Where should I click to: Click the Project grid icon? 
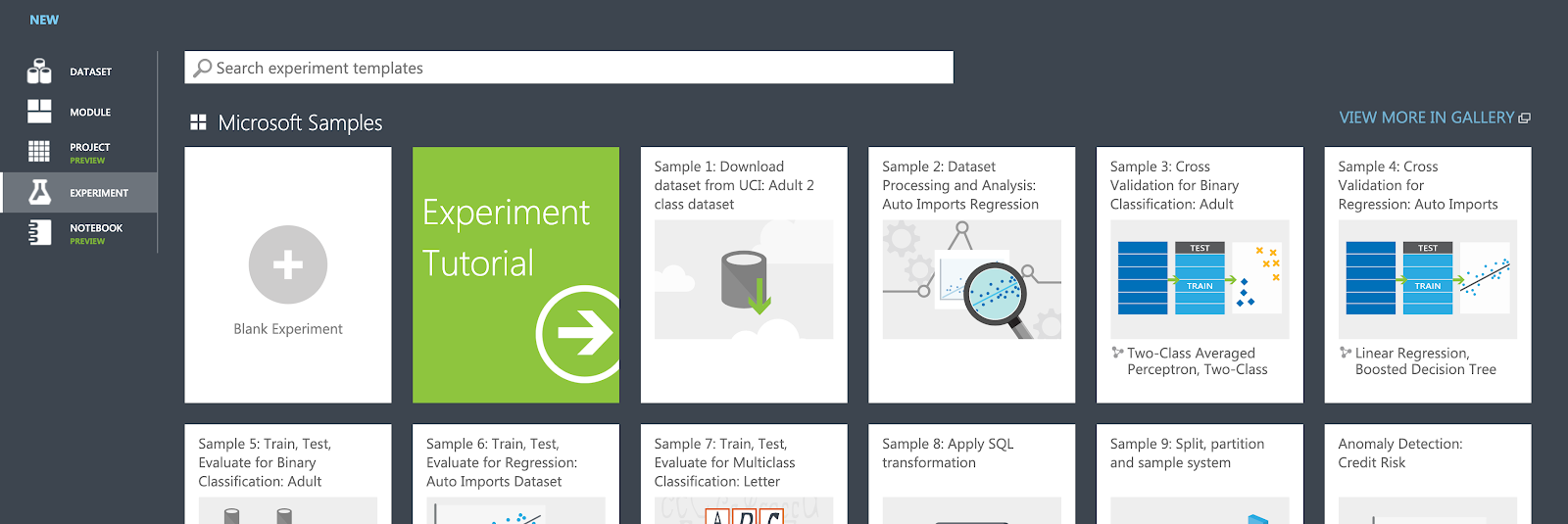[x=39, y=151]
